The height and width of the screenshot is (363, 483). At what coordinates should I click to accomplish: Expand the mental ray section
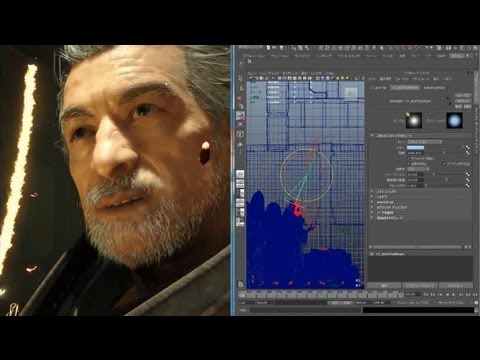point(373,202)
